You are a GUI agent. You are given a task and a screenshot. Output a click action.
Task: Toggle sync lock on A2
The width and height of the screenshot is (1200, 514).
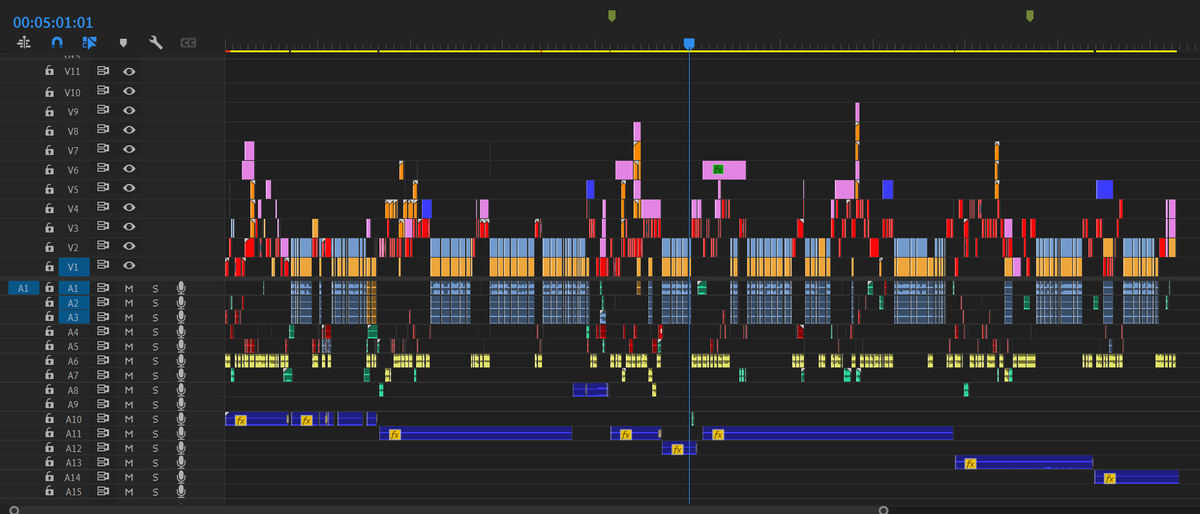click(102, 302)
